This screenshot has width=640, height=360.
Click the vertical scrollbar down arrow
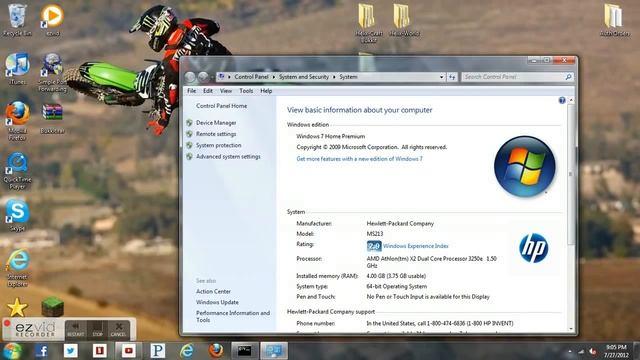[571, 329]
